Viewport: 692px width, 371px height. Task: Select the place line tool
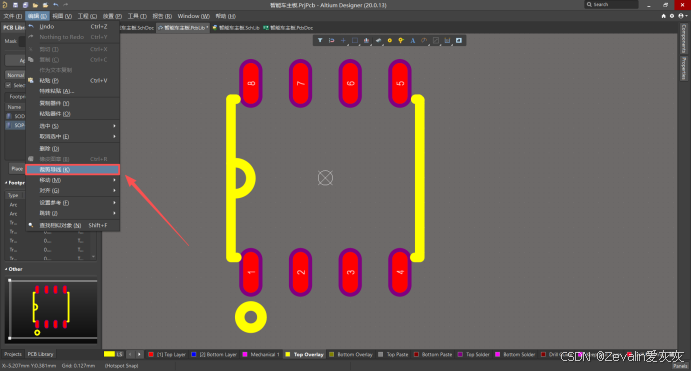click(x=378, y=40)
